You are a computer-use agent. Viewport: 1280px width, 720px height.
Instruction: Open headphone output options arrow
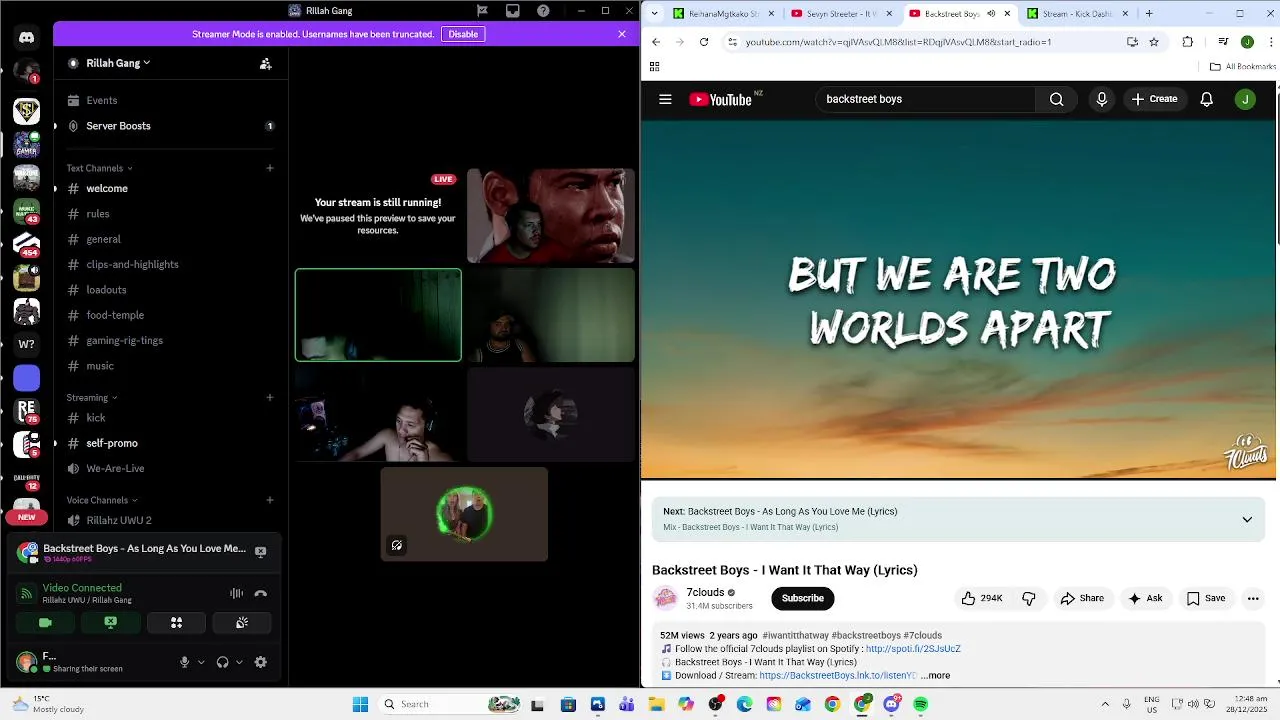pyautogui.click(x=239, y=662)
